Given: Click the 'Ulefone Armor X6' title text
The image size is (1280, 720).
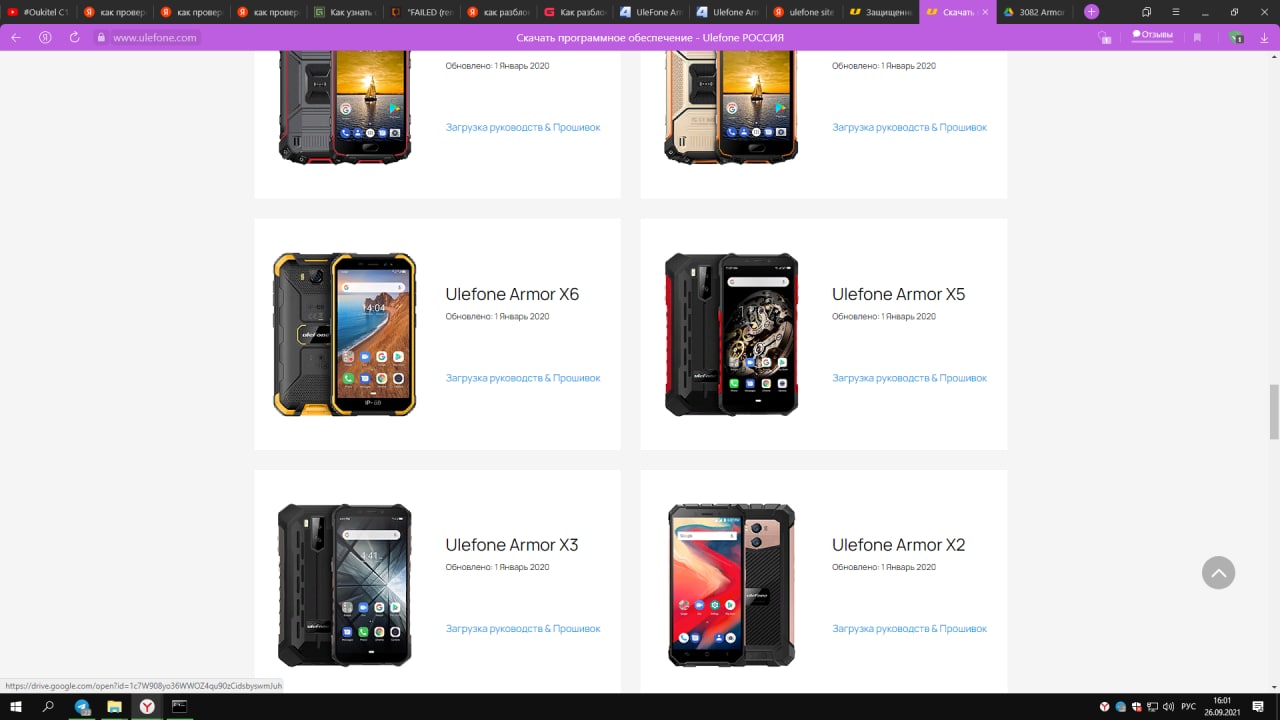Looking at the screenshot, I should (512, 294).
